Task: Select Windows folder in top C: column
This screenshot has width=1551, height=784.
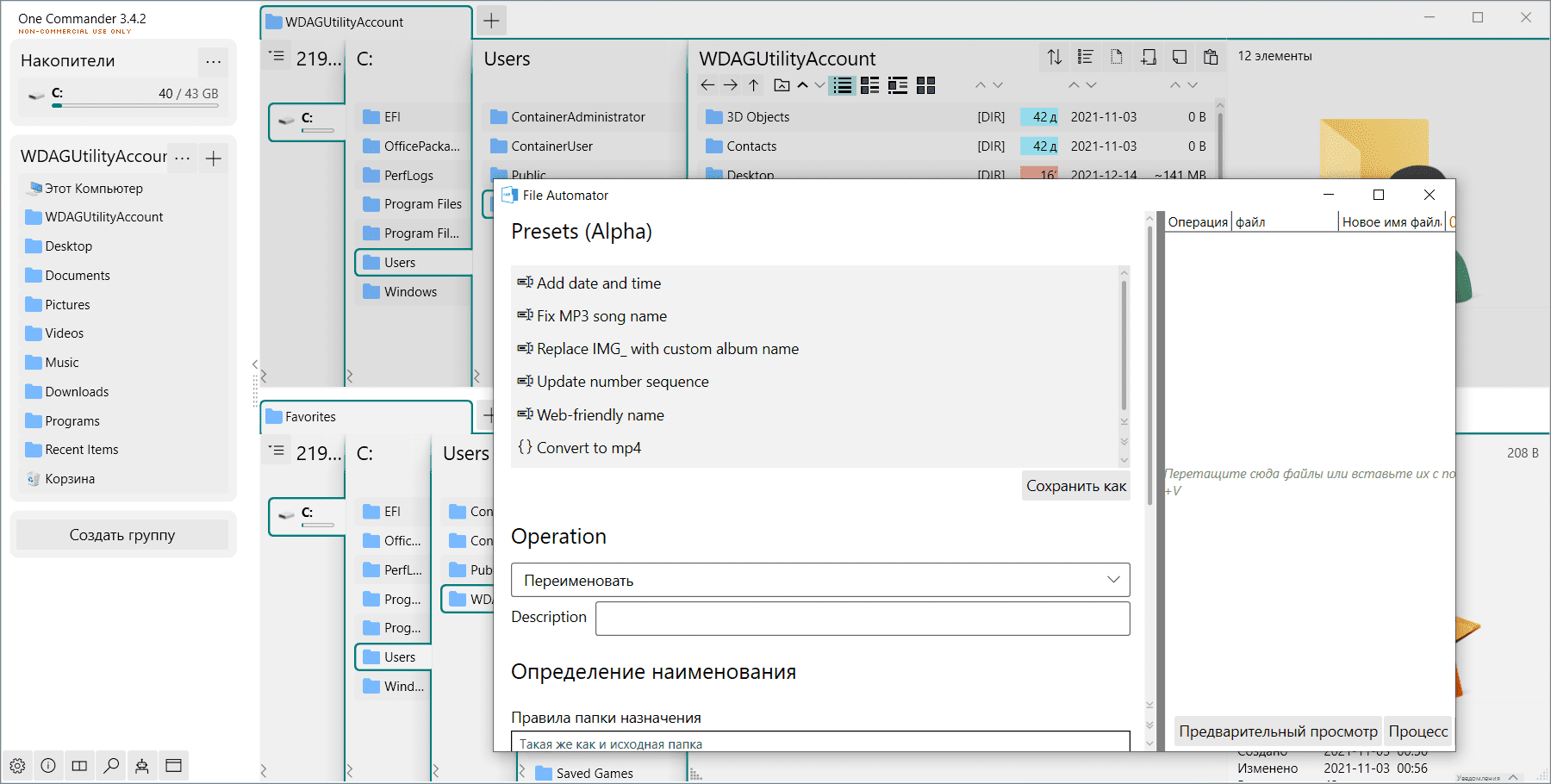Action: (x=400, y=292)
